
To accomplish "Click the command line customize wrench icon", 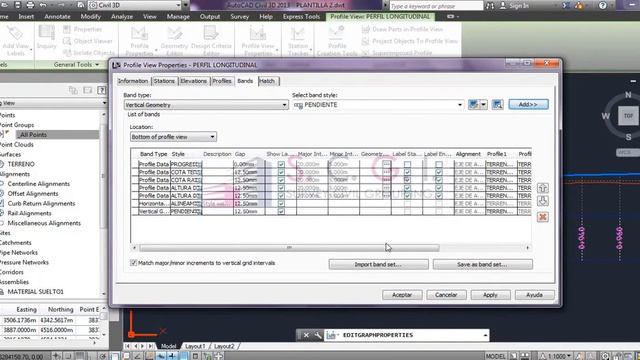I will (318, 335).
